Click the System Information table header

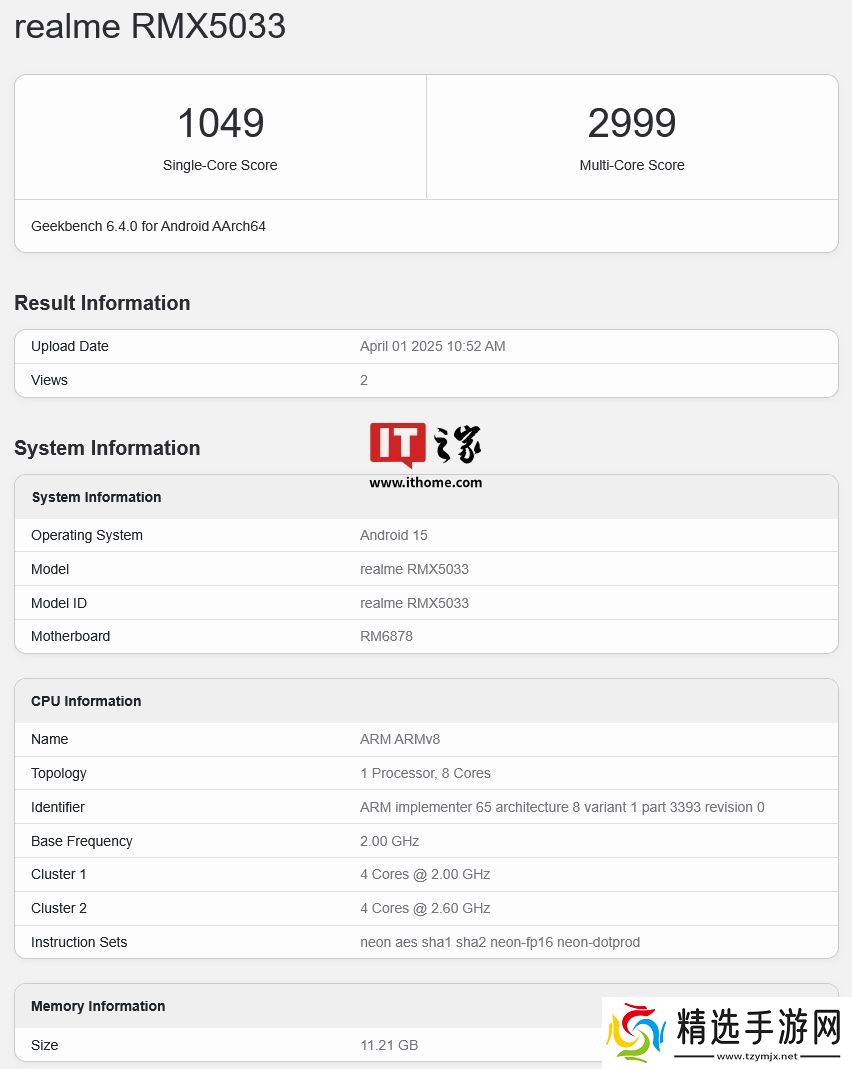tap(96, 497)
